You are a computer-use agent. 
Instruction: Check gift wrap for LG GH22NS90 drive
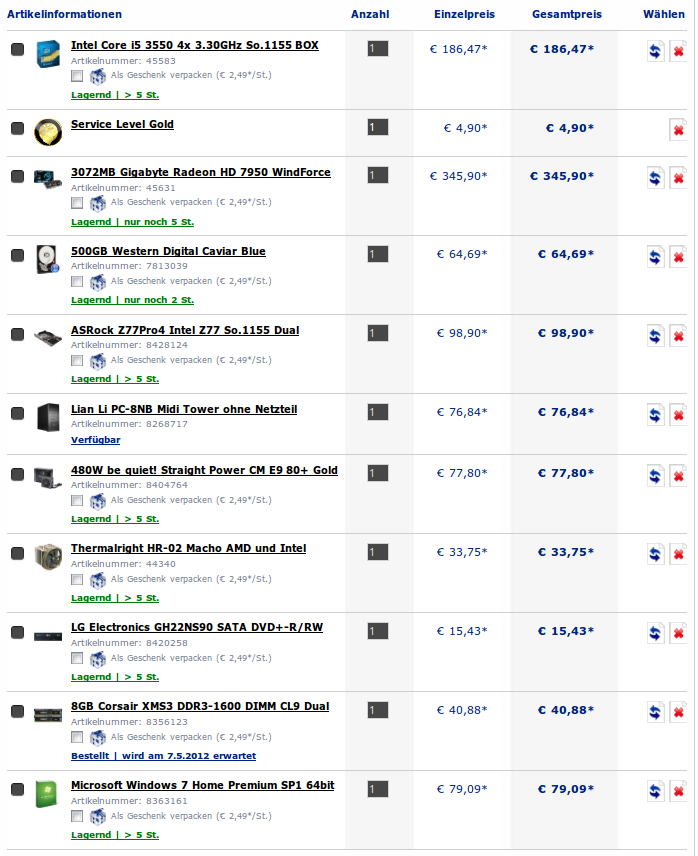(77, 658)
